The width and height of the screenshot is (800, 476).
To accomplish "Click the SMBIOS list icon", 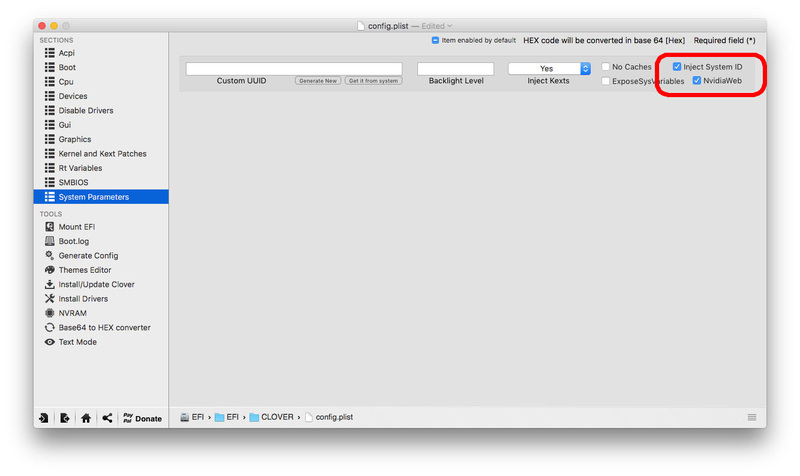I will tap(49, 182).
